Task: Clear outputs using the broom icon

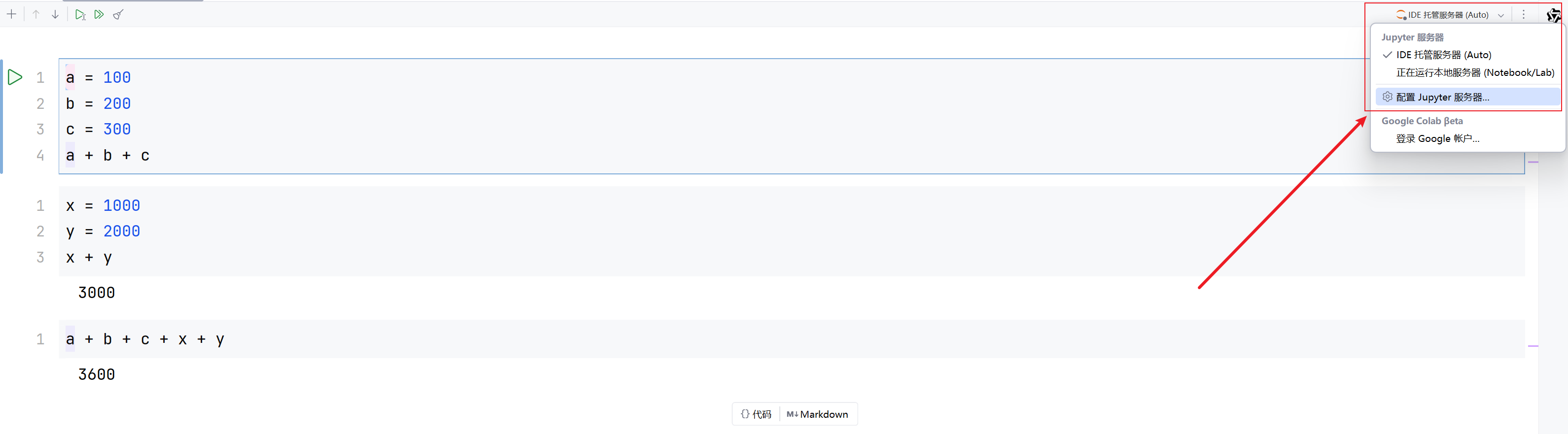Action: (118, 15)
